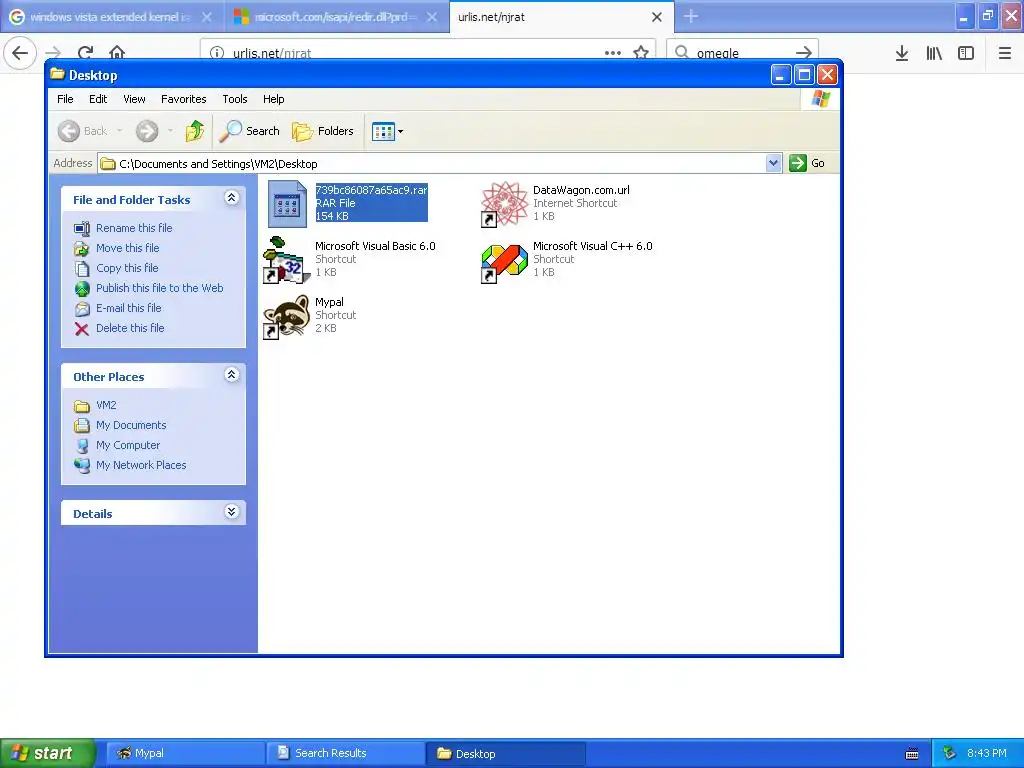
Task: Toggle the browser sidebar icon
Action: [x=966, y=53]
